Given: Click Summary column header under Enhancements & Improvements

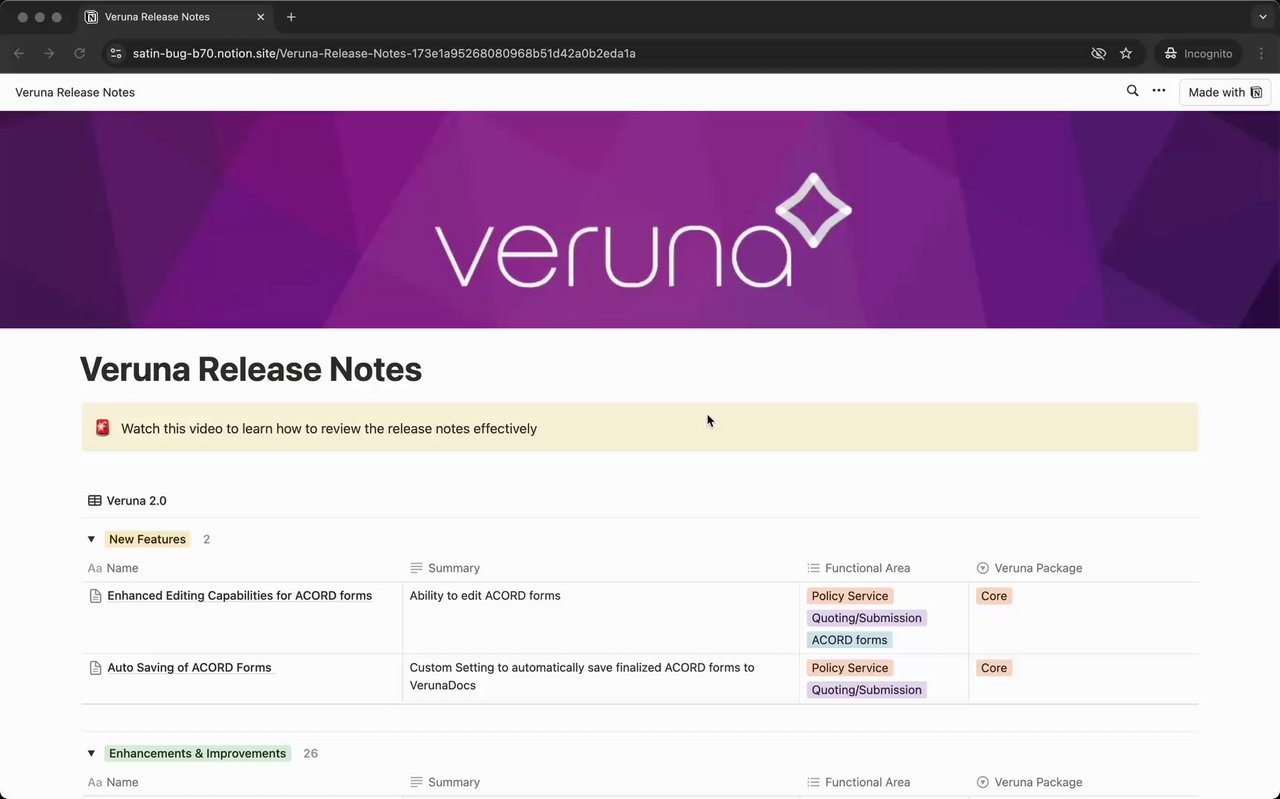Looking at the screenshot, I should coord(445,782).
